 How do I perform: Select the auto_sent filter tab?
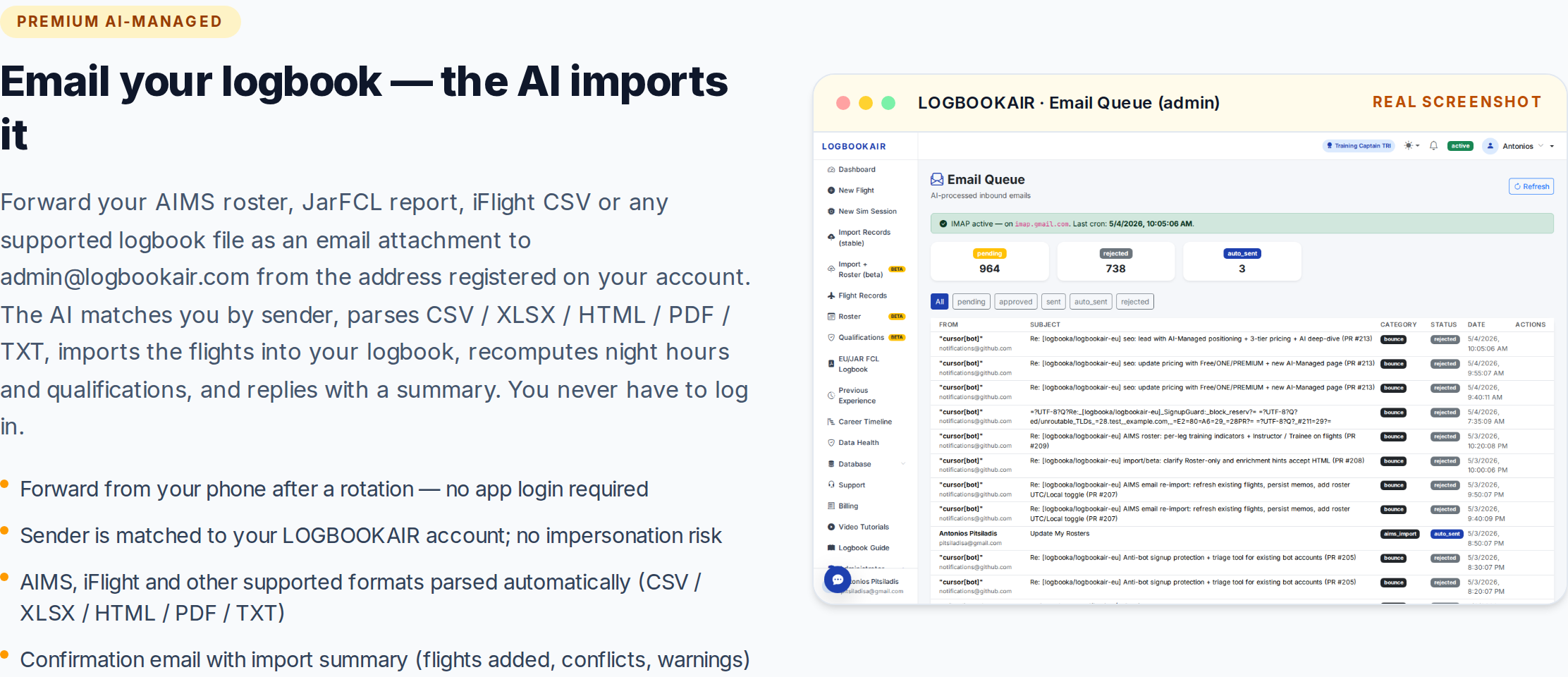click(1091, 302)
